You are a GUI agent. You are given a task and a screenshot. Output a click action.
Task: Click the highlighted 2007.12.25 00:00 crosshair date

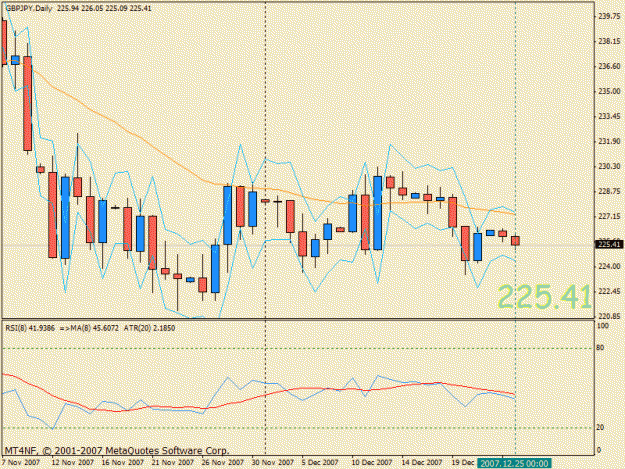tap(514, 463)
